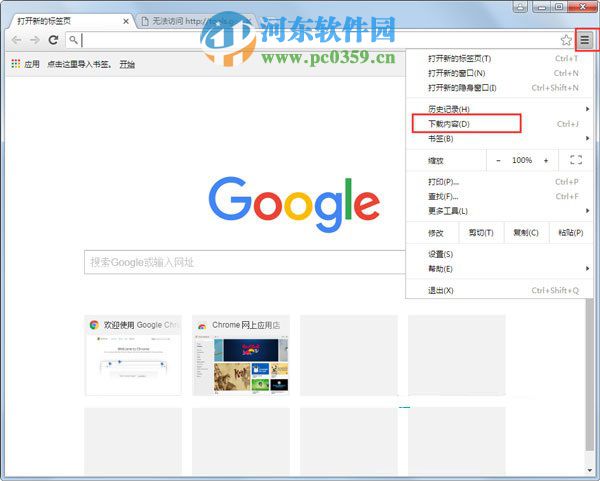Expand the 帮助(E) submenu

tap(499, 269)
